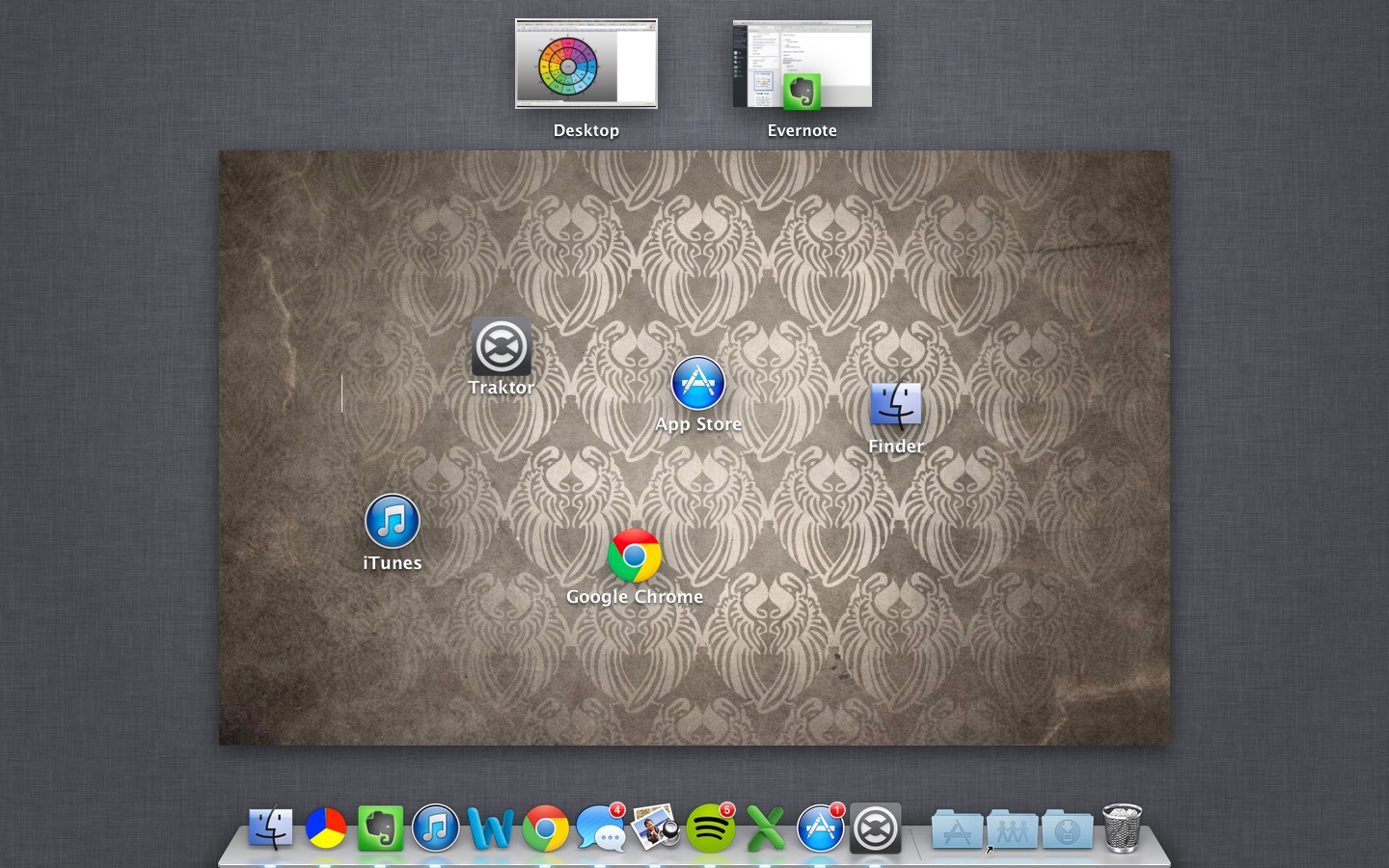
Task: Open iTunes from the Dock
Action: tap(436, 828)
